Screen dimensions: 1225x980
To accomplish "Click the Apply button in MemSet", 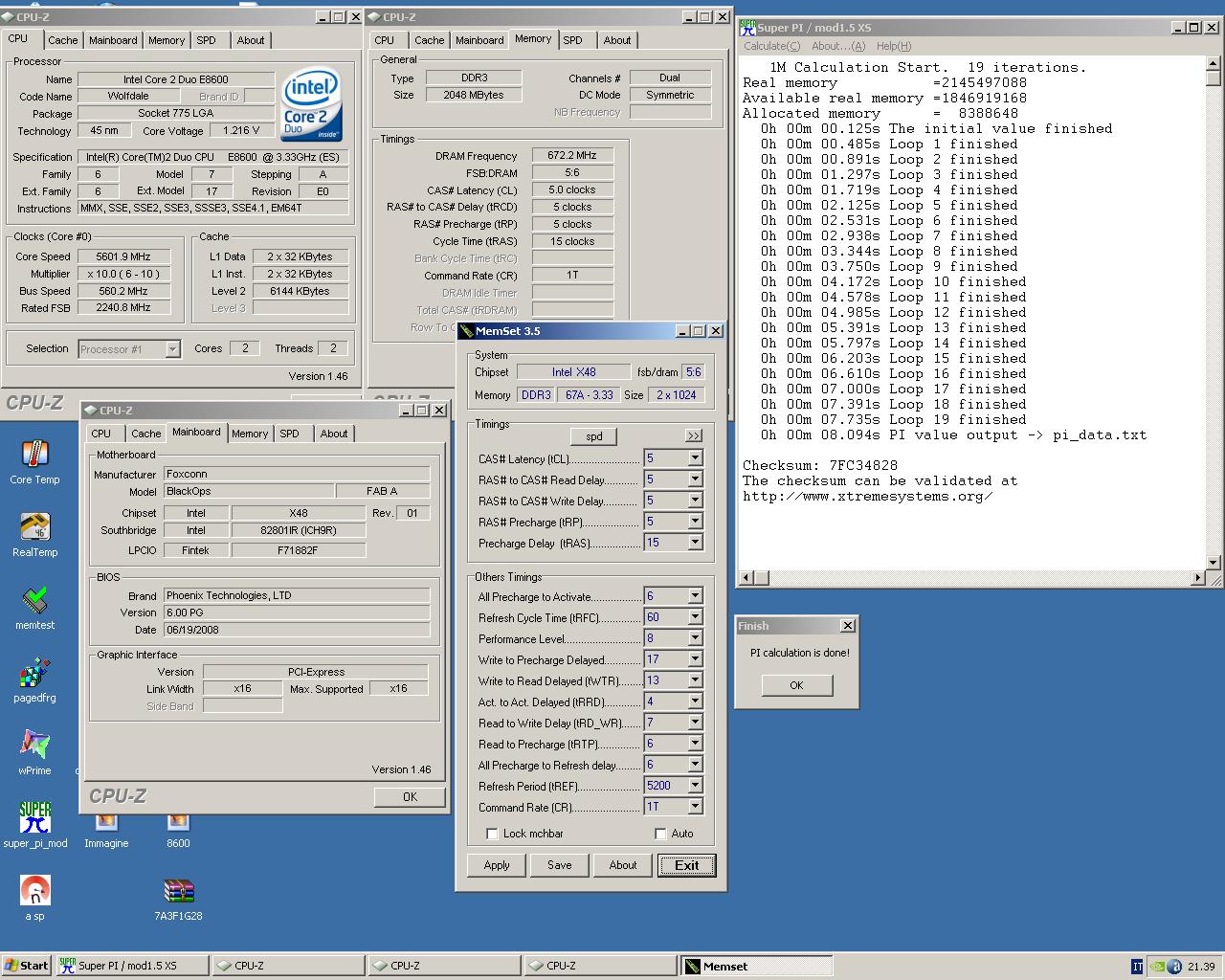I will coord(497,865).
